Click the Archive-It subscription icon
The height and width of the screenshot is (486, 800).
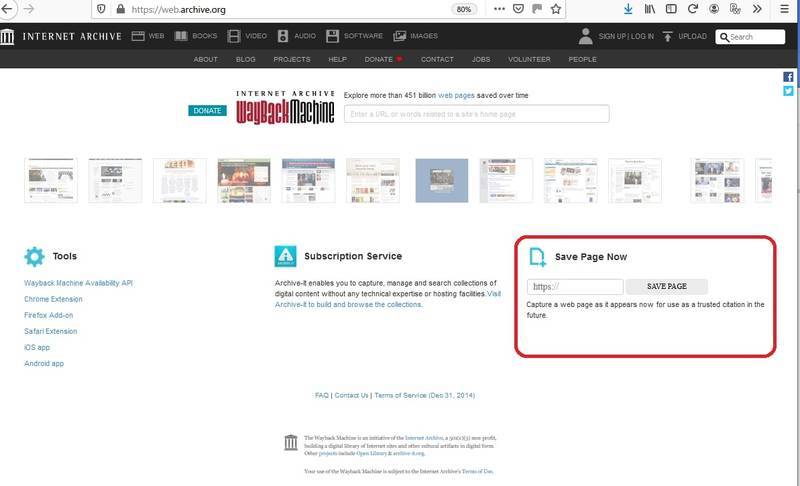coord(285,256)
